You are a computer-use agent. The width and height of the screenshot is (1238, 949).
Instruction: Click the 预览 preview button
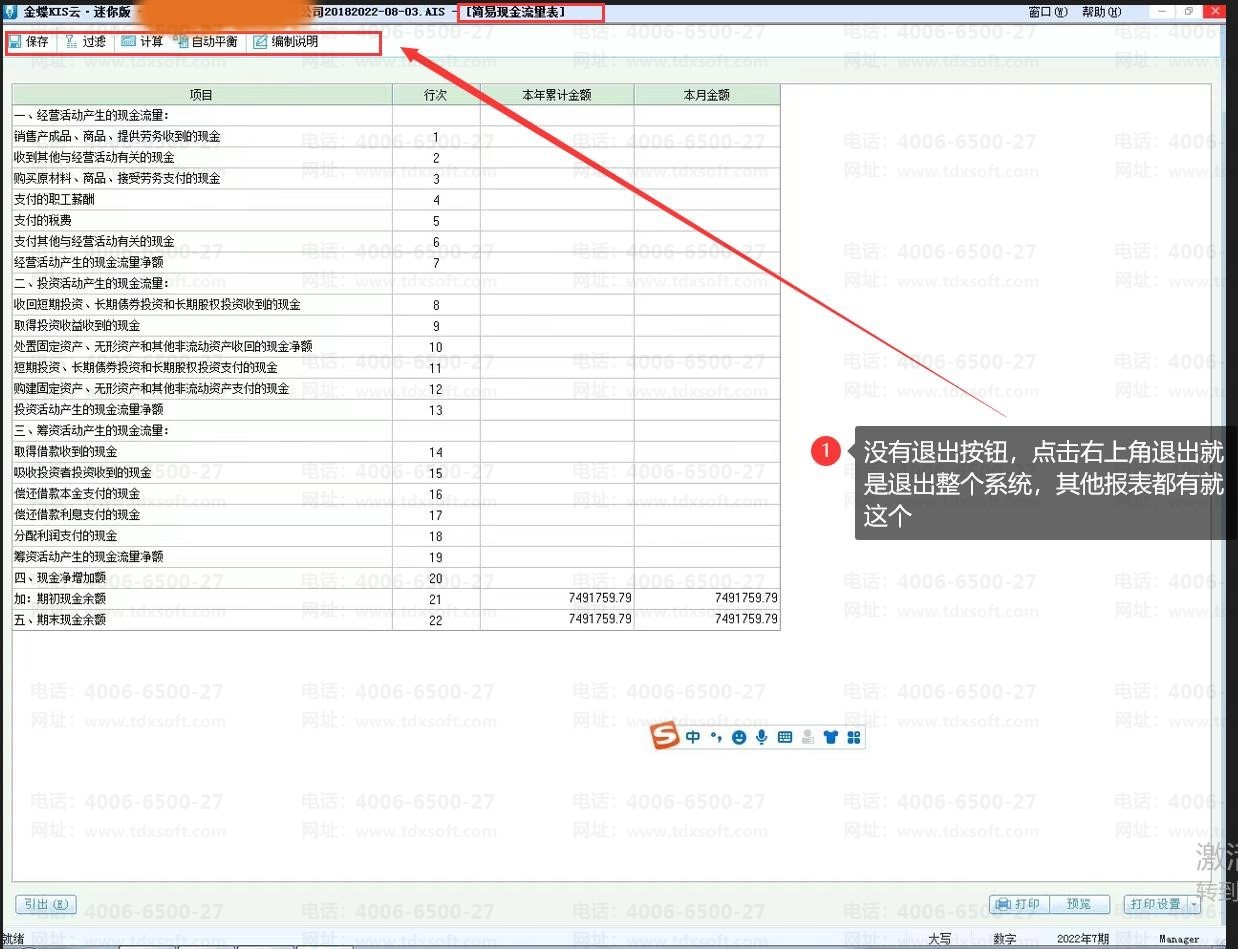[x=1080, y=904]
